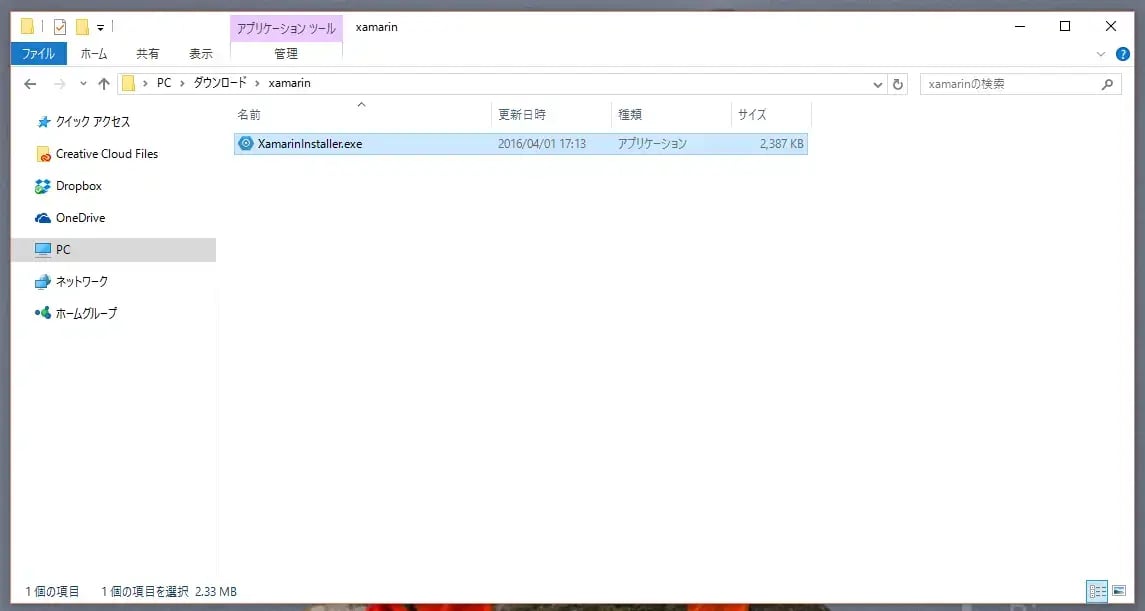This screenshot has height=611, width=1145.
Task: Click the search magnifier icon
Action: [1108, 85]
